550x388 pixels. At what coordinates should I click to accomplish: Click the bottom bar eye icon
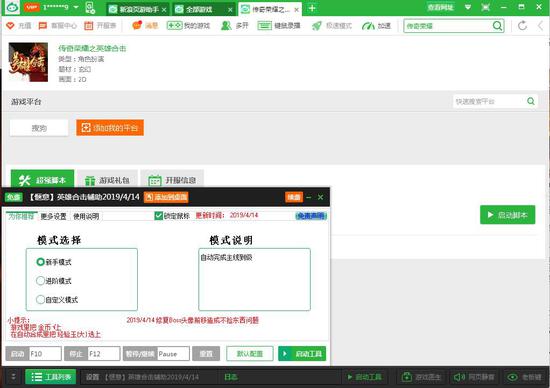[x=512, y=377]
